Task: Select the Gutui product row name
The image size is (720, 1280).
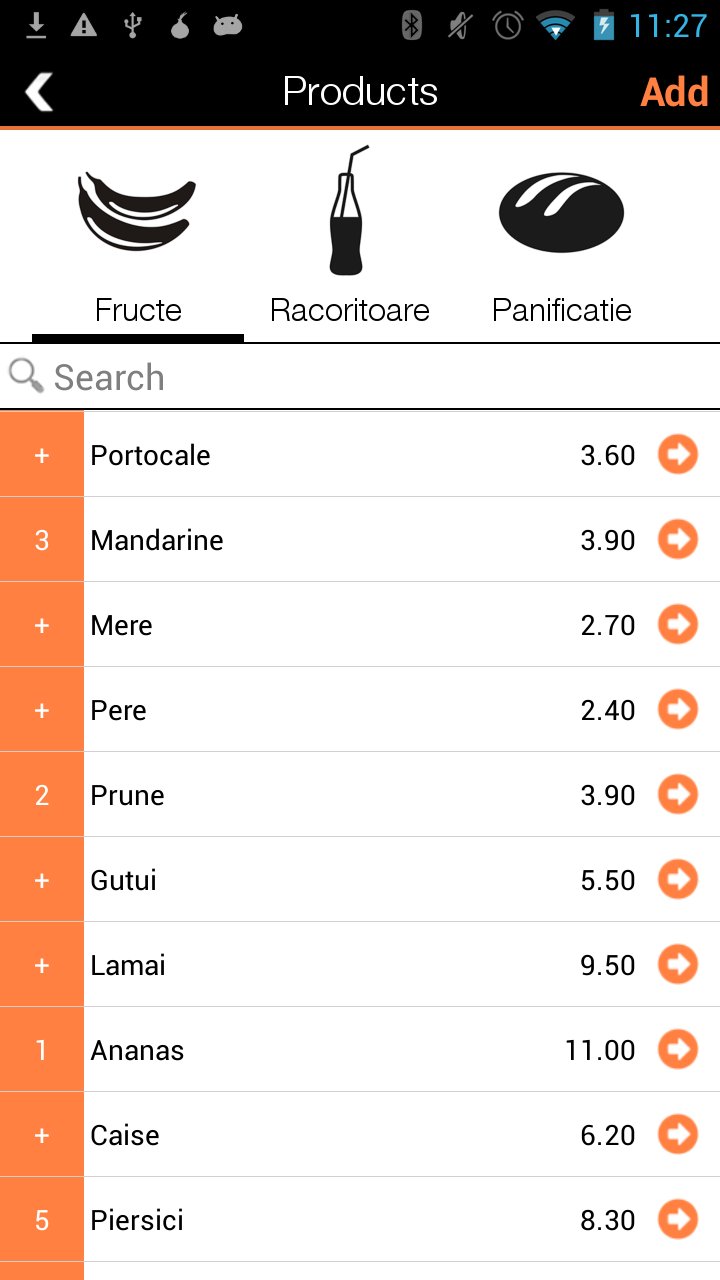Action: pyautogui.click(x=124, y=880)
